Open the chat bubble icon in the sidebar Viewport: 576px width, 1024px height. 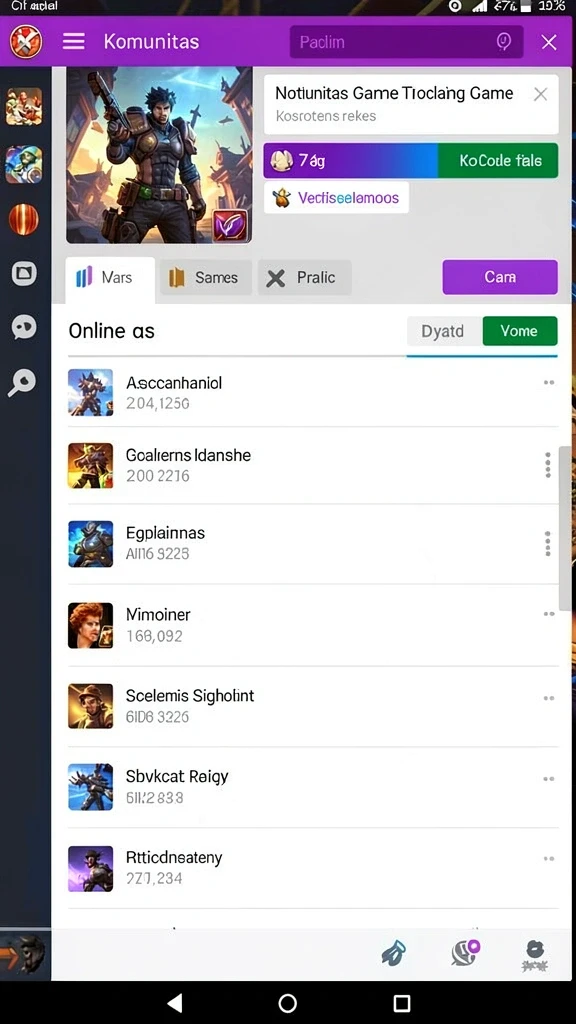click(x=24, y=327)
